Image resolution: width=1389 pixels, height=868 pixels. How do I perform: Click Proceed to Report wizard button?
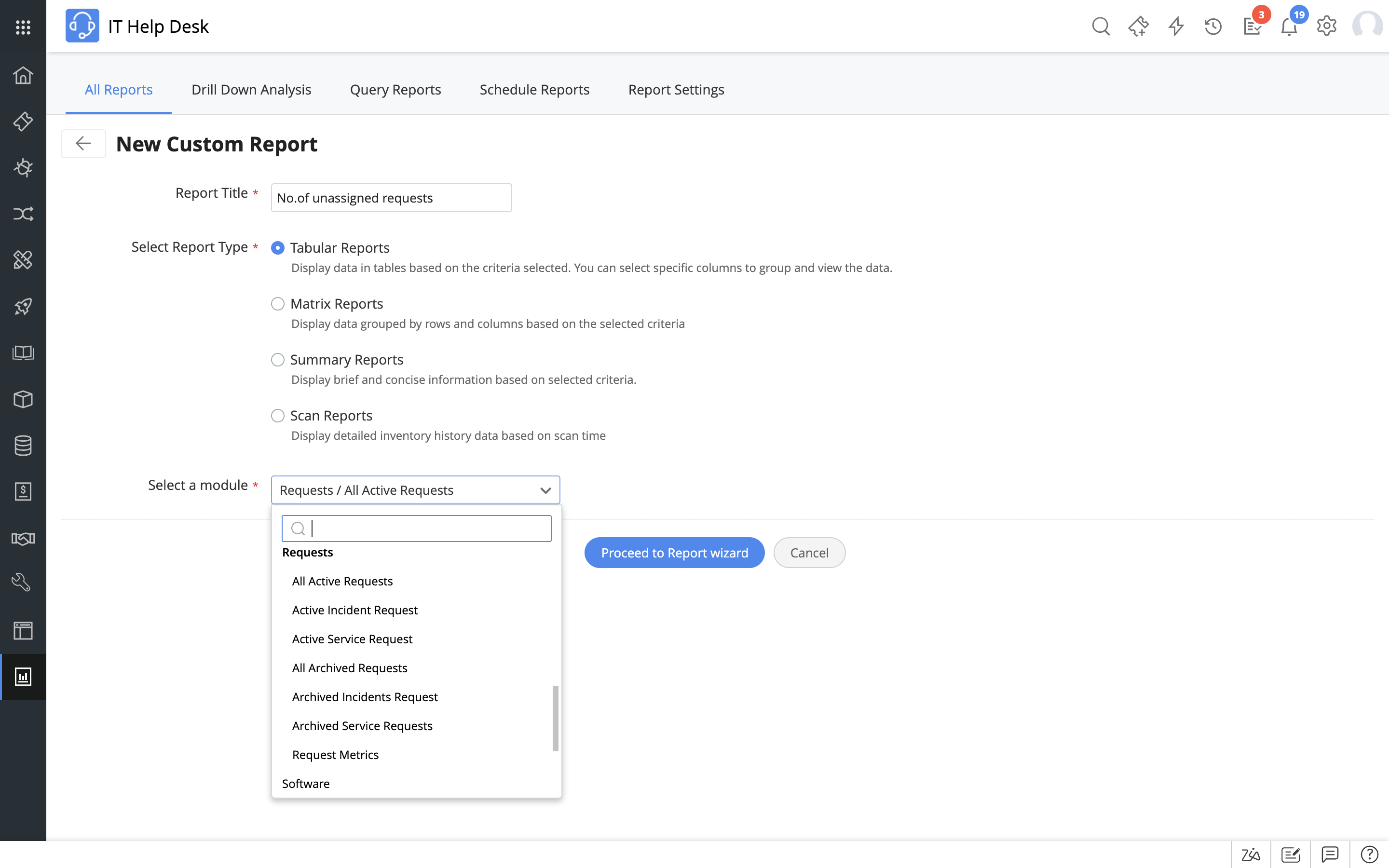point(674,553)
